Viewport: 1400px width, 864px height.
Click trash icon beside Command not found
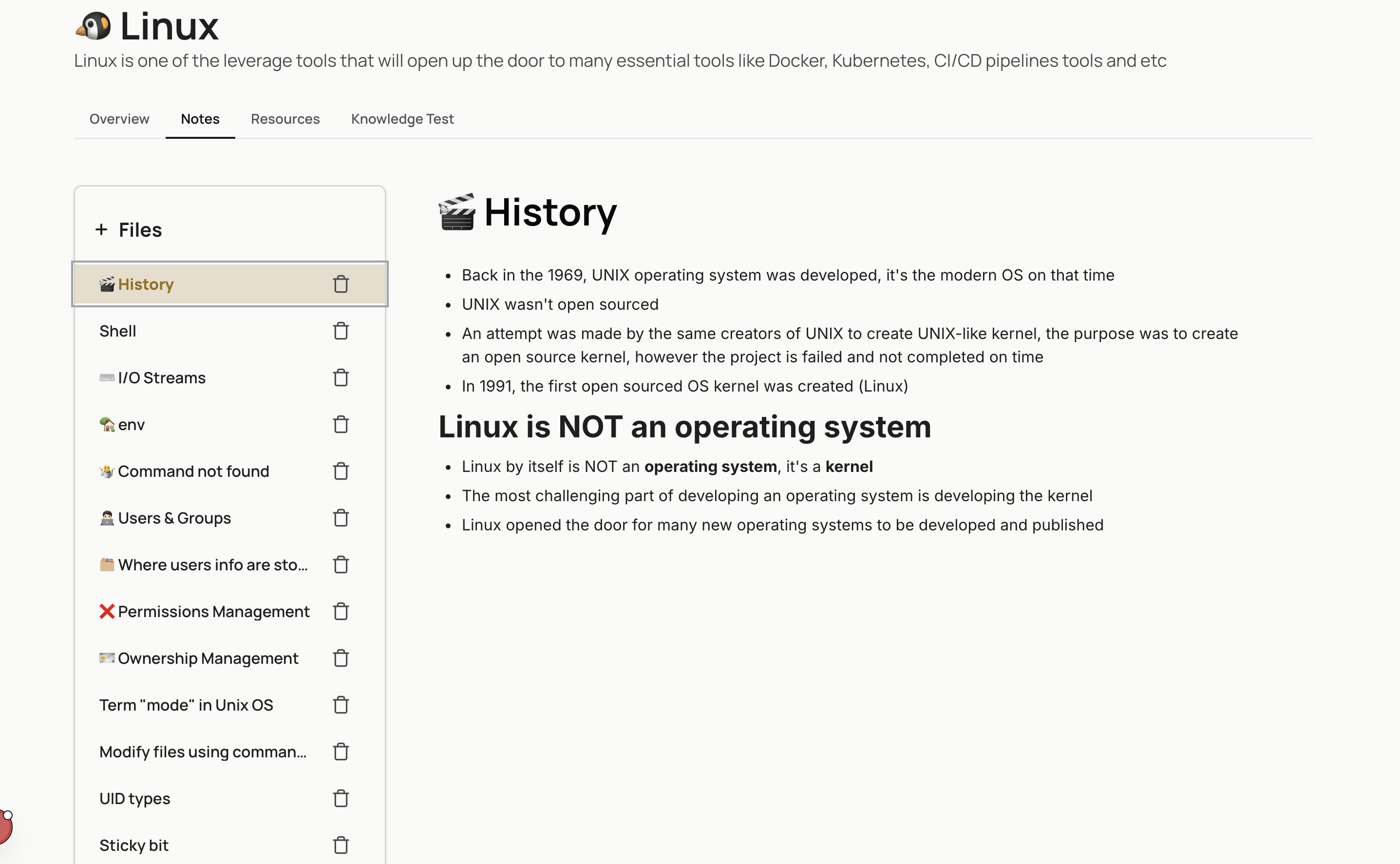coord(341,471)
